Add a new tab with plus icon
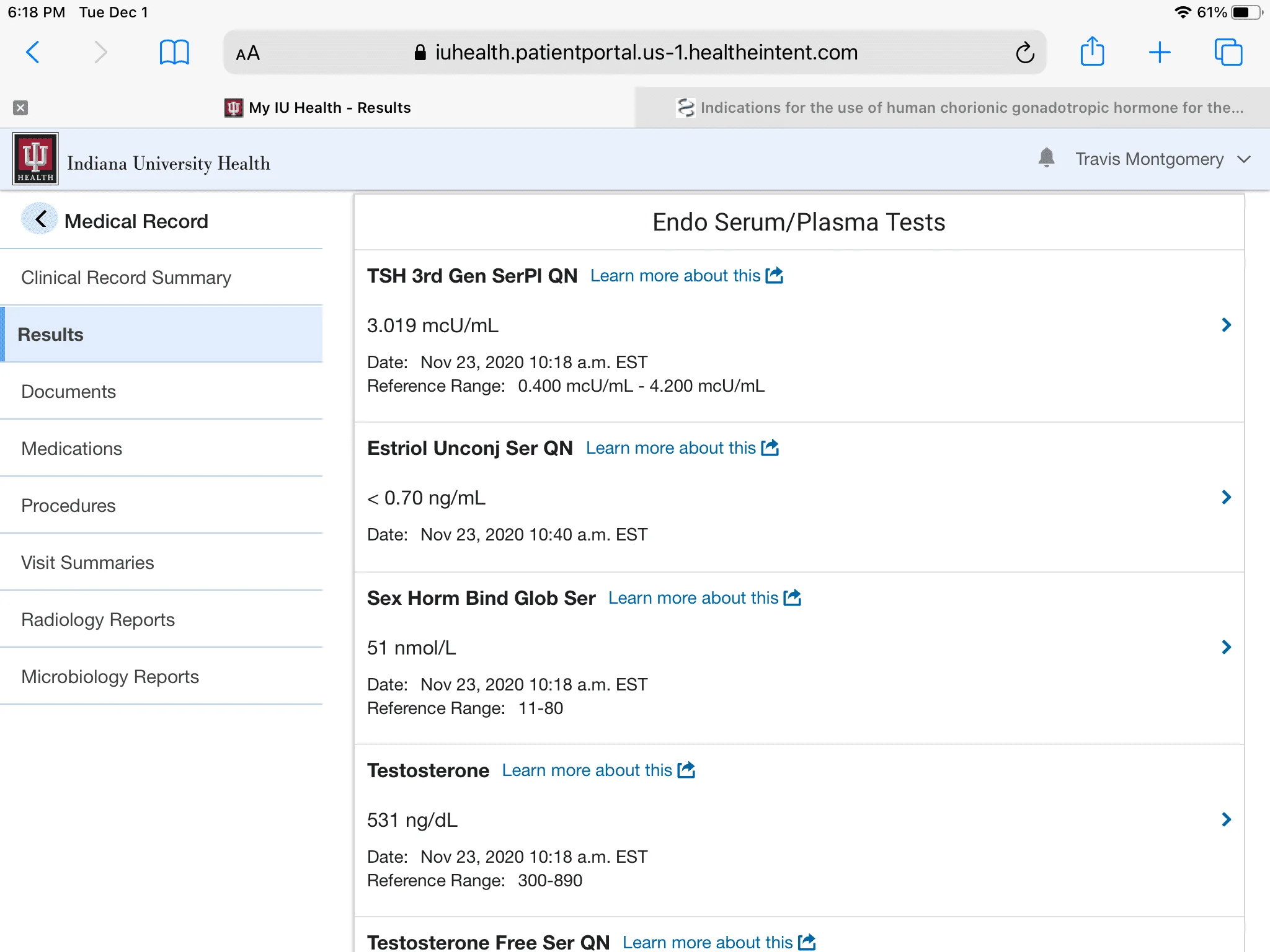 click(1160, 53)
